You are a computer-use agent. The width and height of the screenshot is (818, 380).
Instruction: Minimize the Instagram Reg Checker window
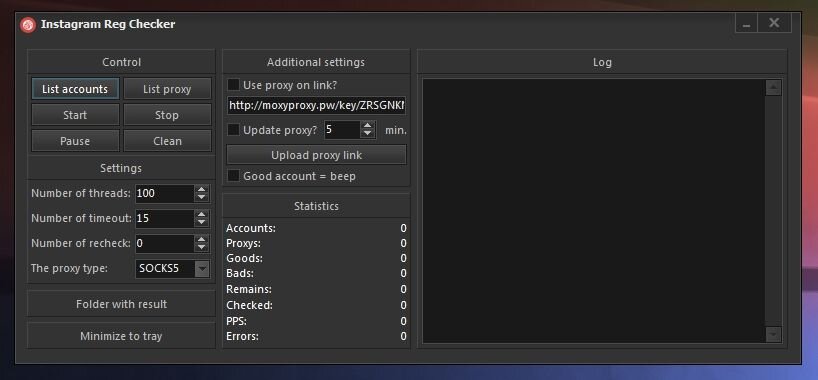pyautogui.click(x=747, y=23)
